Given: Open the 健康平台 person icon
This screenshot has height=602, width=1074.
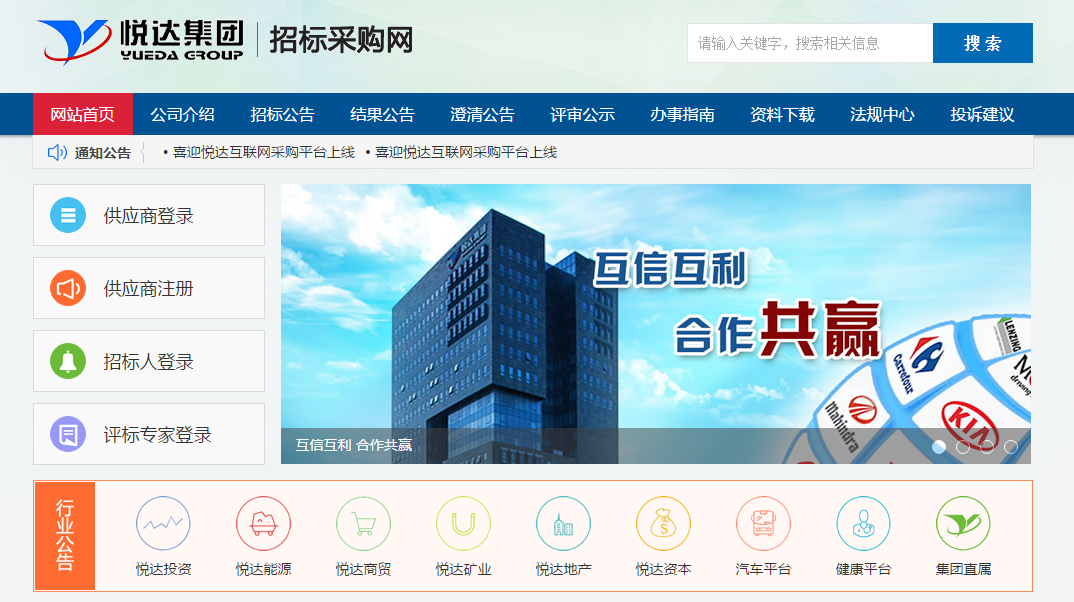Looking at the screenshot, I should 863,523.
